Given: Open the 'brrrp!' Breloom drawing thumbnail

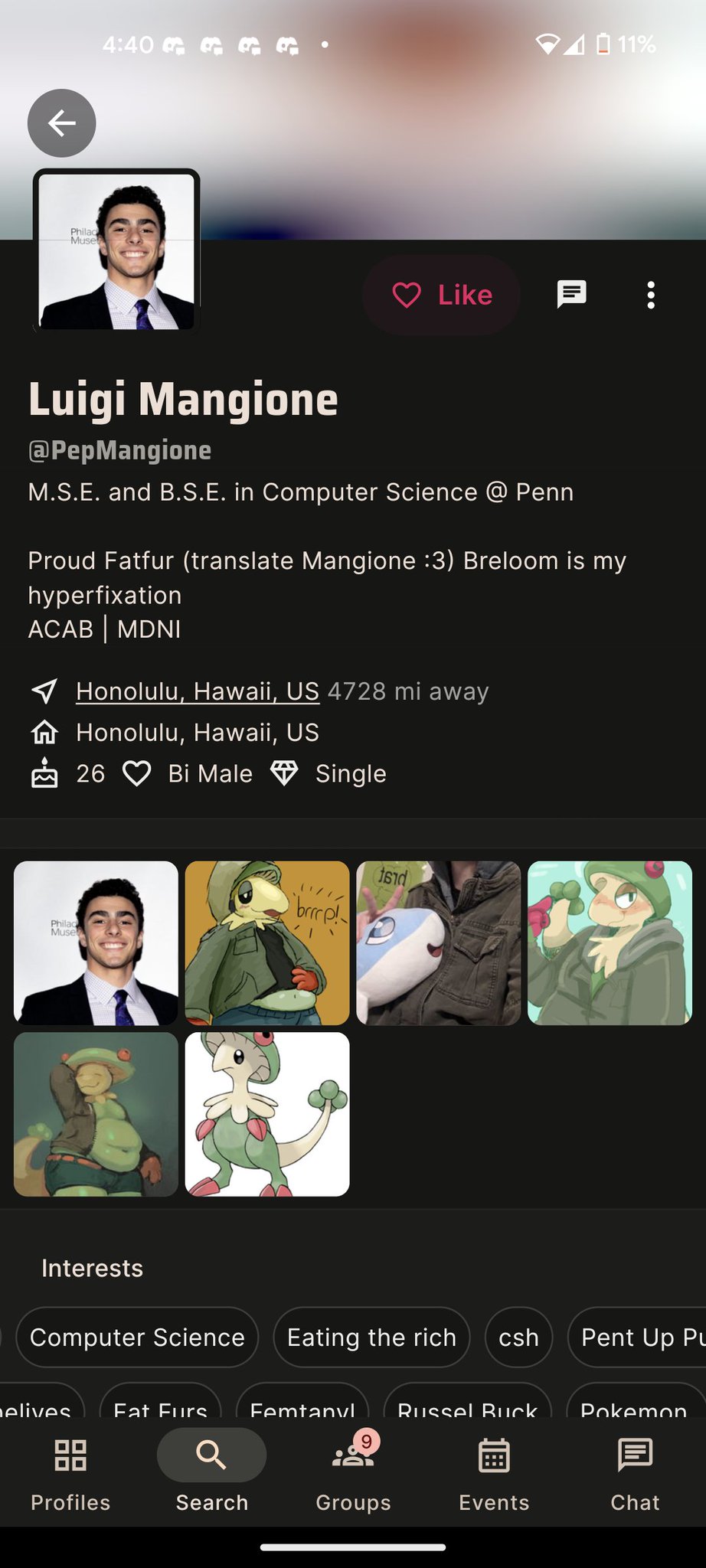Looking at the screenshot, I should click(x=267, y=943).
